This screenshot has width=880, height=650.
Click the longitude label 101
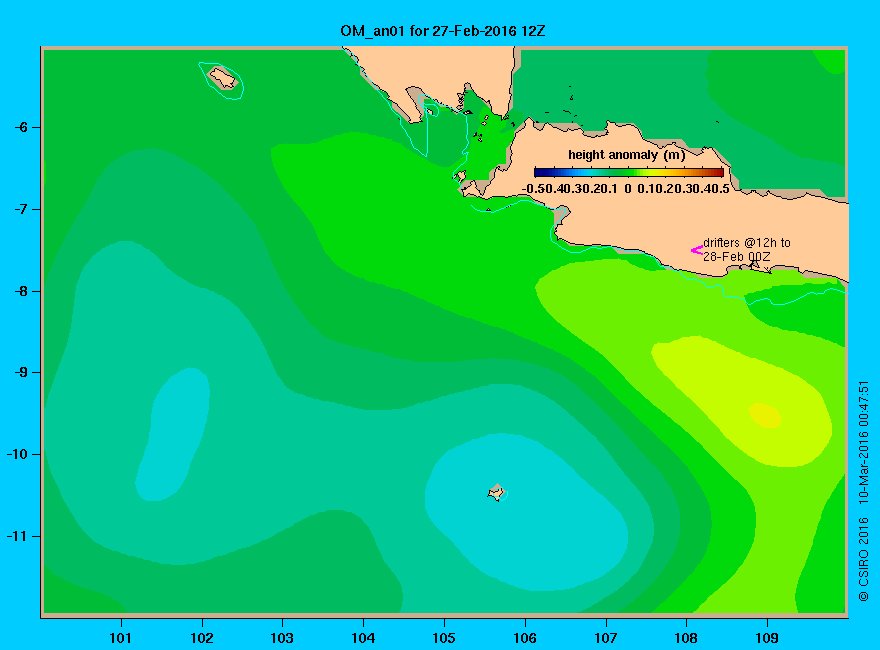point(120,638)
